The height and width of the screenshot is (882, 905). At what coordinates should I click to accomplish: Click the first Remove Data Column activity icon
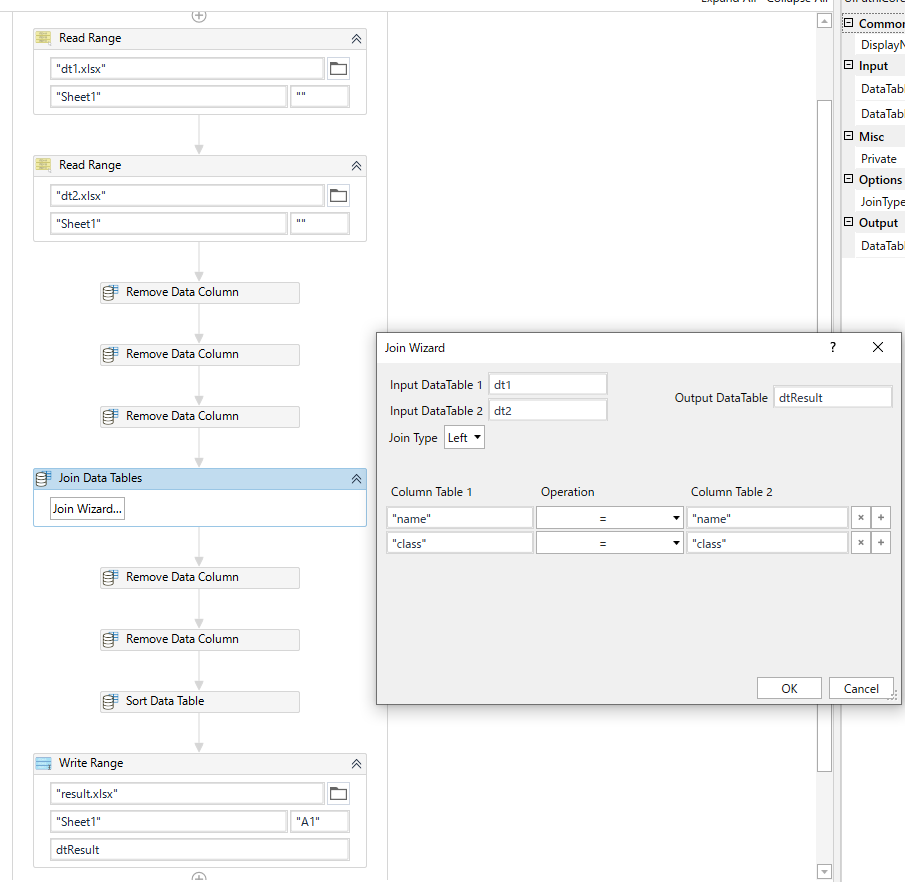pos(110,292)
